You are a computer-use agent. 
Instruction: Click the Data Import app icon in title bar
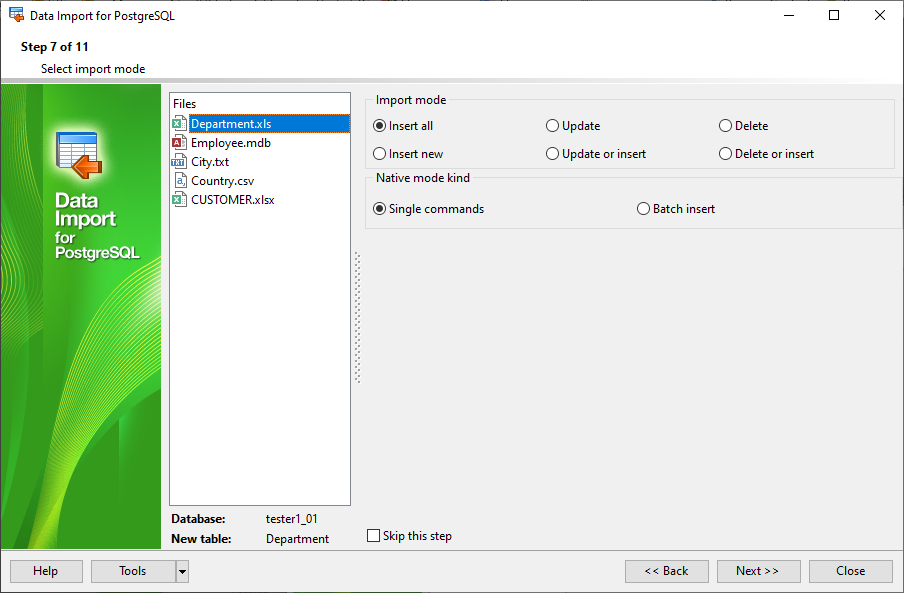[17, 15]
